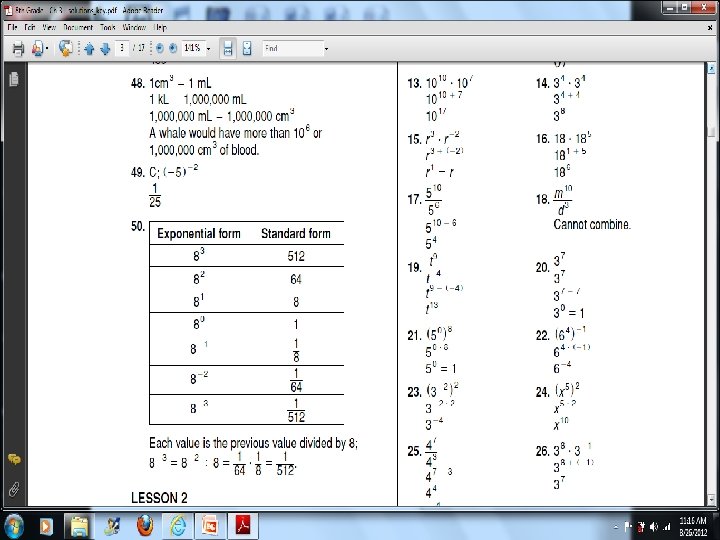Go to next page with down arrow

(x=105, y=48)
